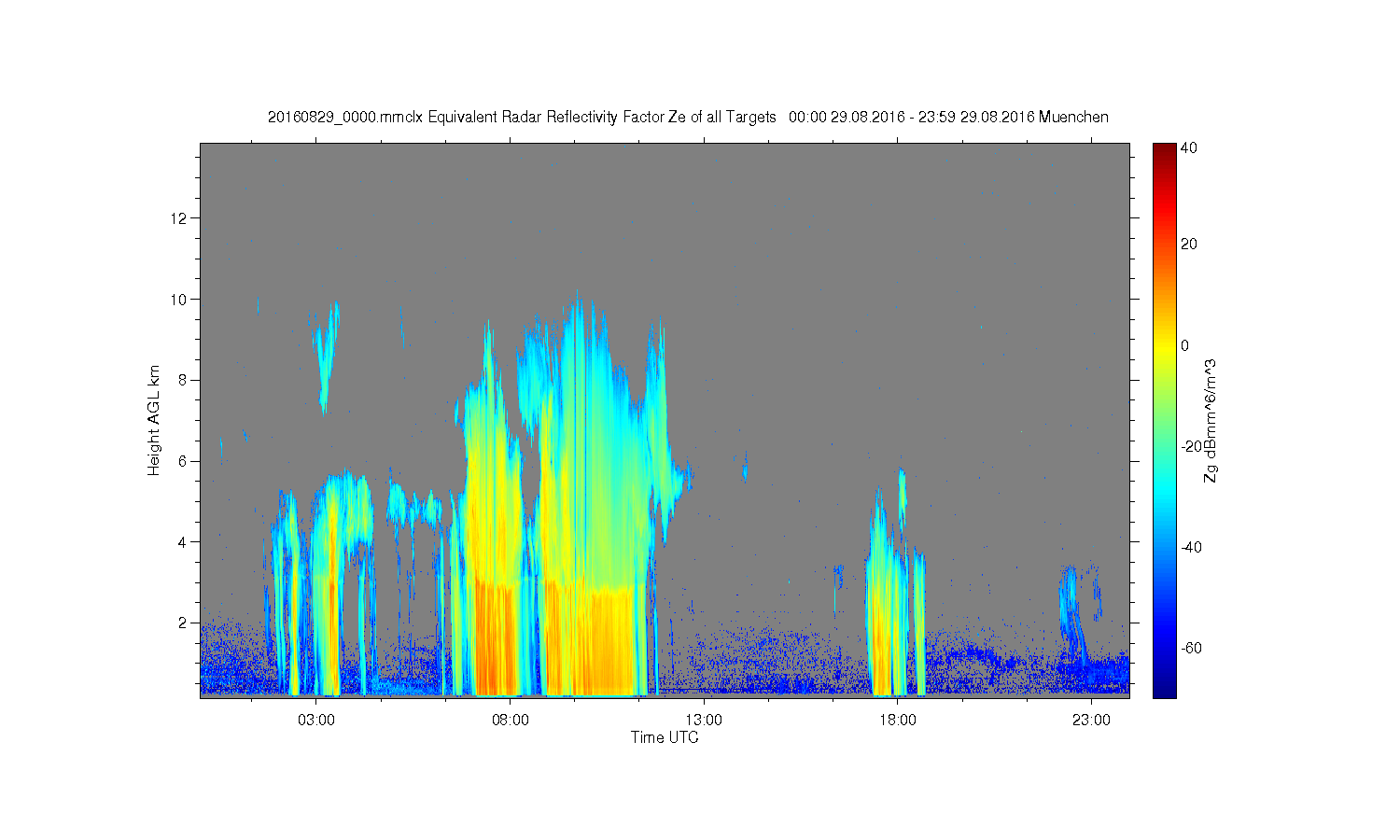Click the colorbar label '20'
The height and width of the screenshot is (840, 1400).
pyautogui.click(x=1189, y=245)
